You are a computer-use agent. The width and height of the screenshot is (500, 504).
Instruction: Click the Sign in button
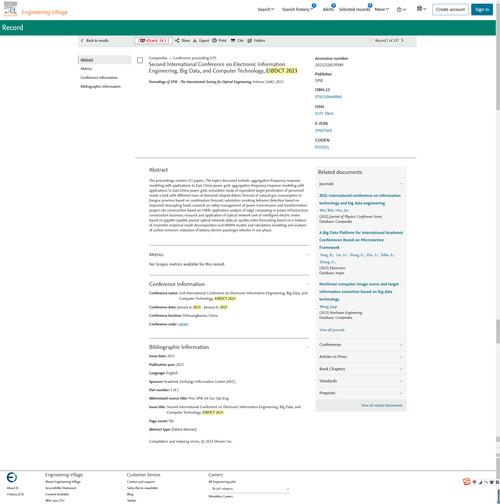pos(482,9)
